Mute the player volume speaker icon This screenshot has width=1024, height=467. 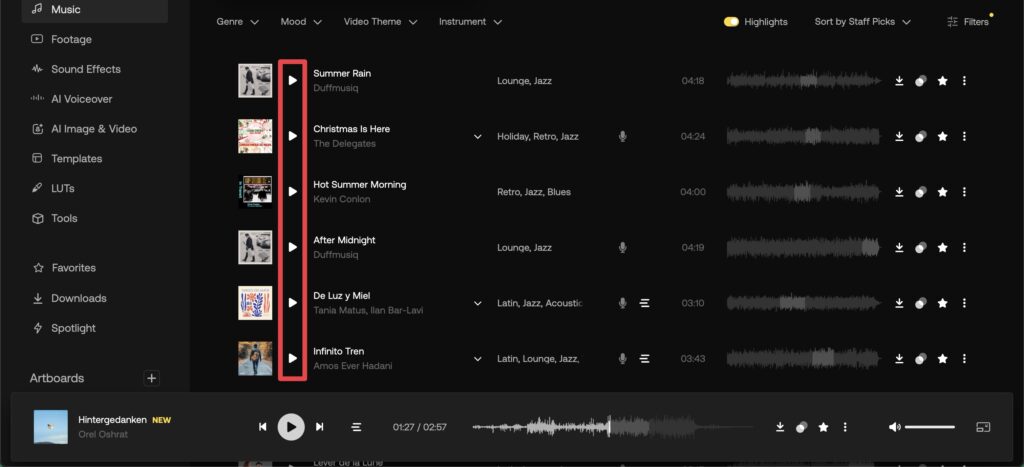[894, 427]
